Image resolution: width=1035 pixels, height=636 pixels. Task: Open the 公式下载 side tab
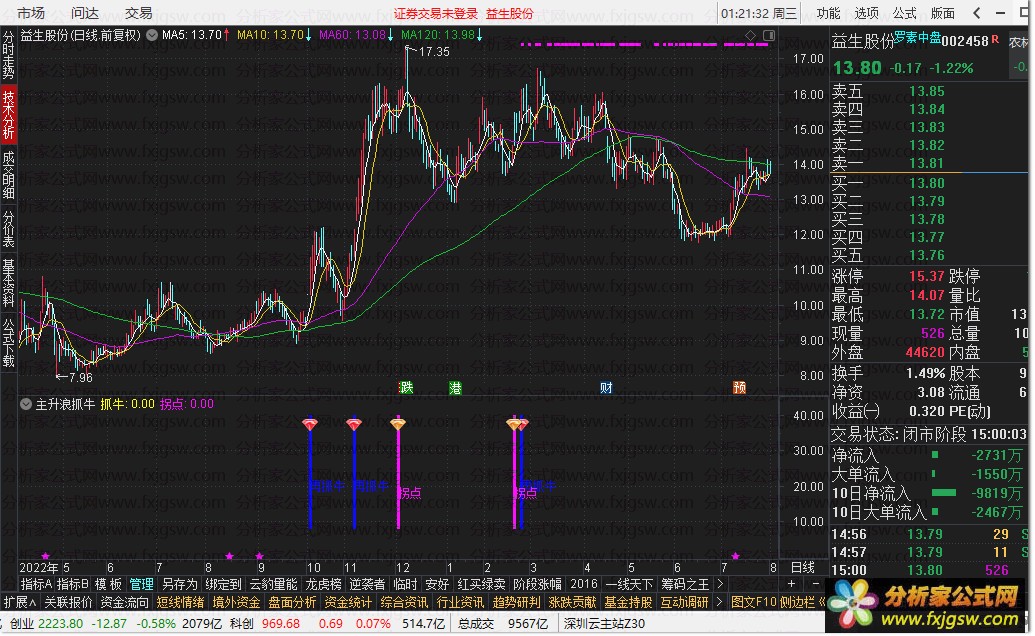pyautogui.click(x=9, y=343)
